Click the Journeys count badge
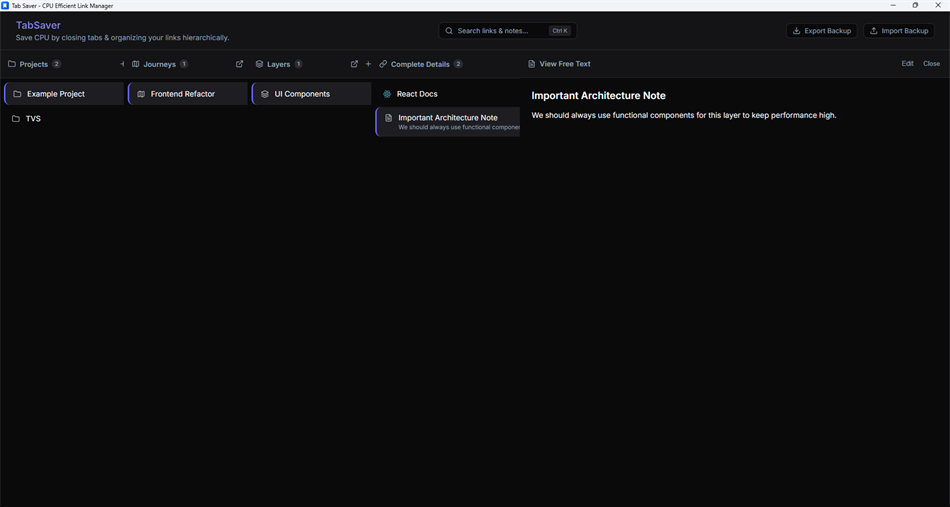 point(184,64)
